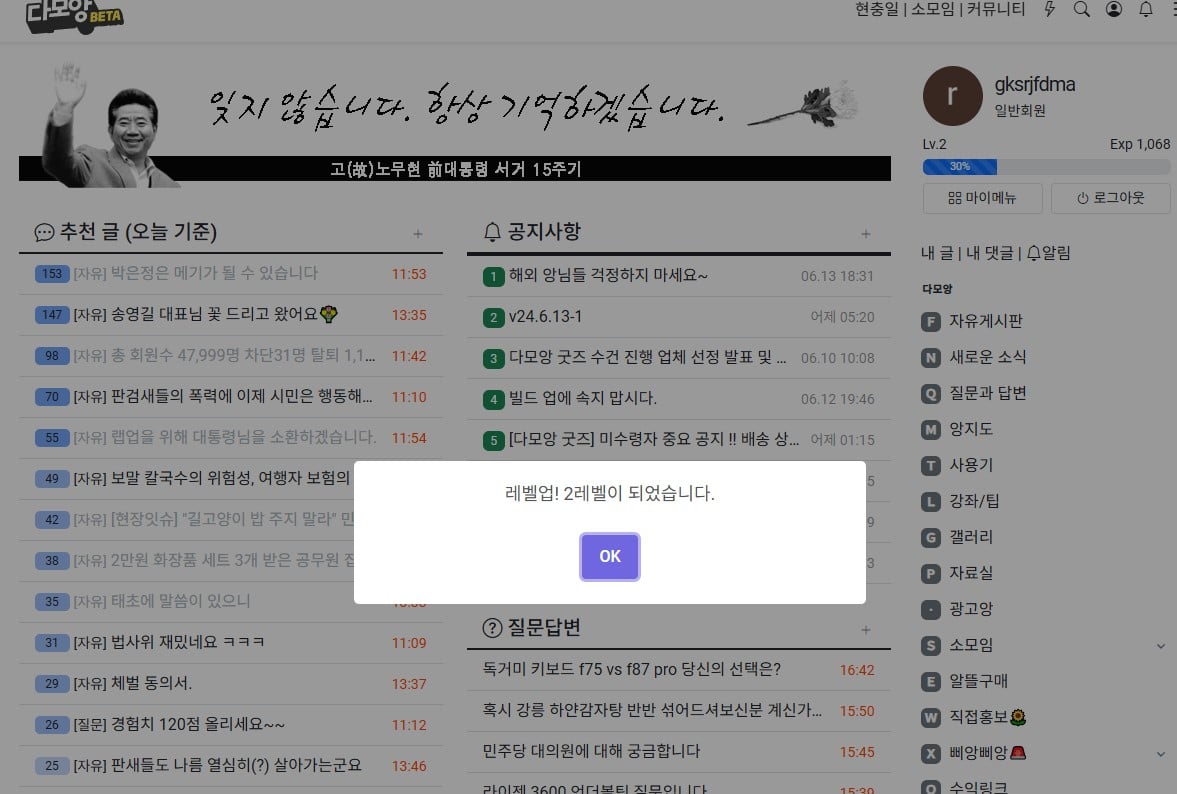The image size is (1177, 794).
Task: Click the 질문답변 question mark icon
Action: click(x=492, y=628)
